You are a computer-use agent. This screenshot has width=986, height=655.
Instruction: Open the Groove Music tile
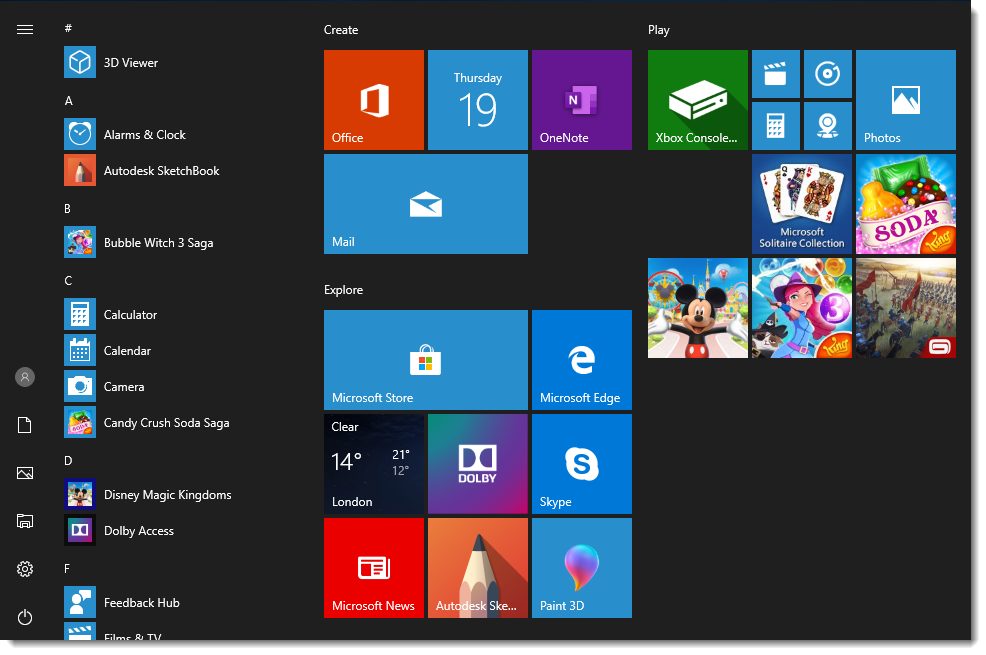tap(828, 74)
